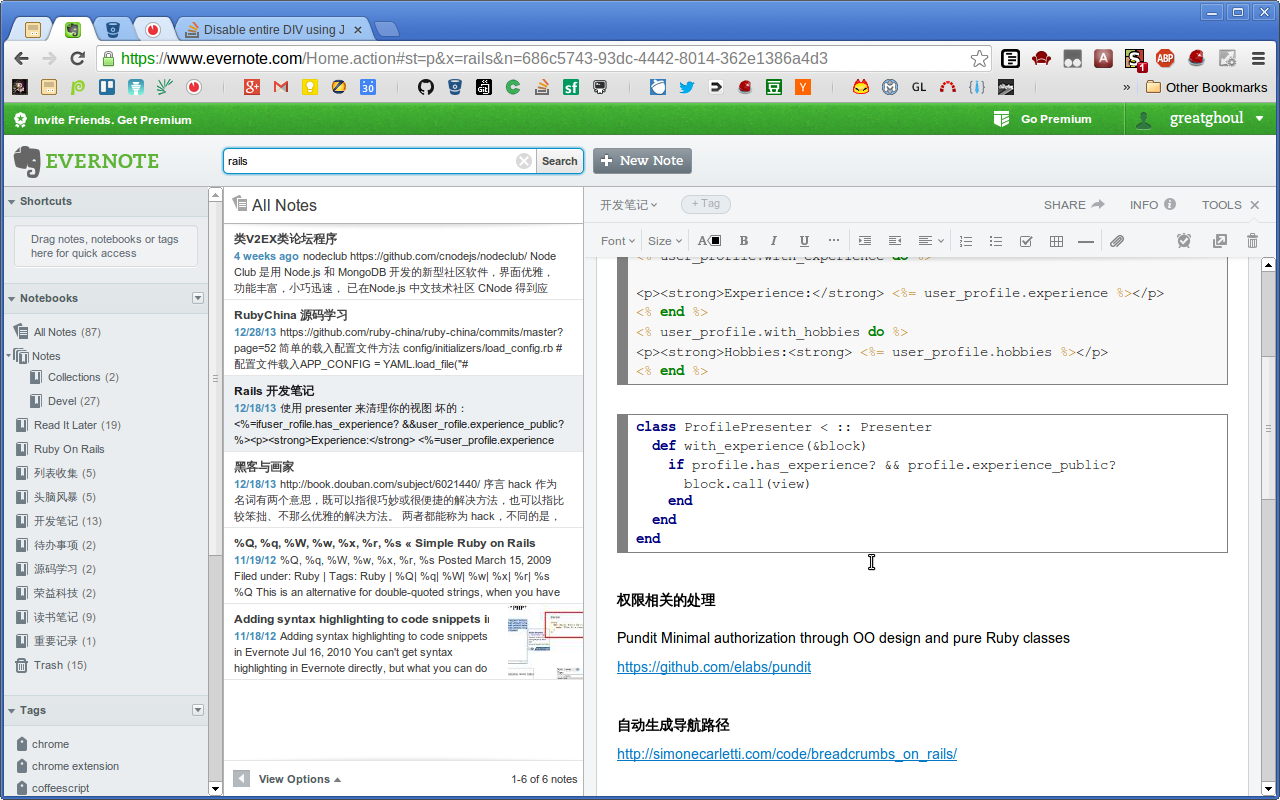Open text color picker in toolbar
The height and width of the screenshot is (800, 1280).
(709, 241)
